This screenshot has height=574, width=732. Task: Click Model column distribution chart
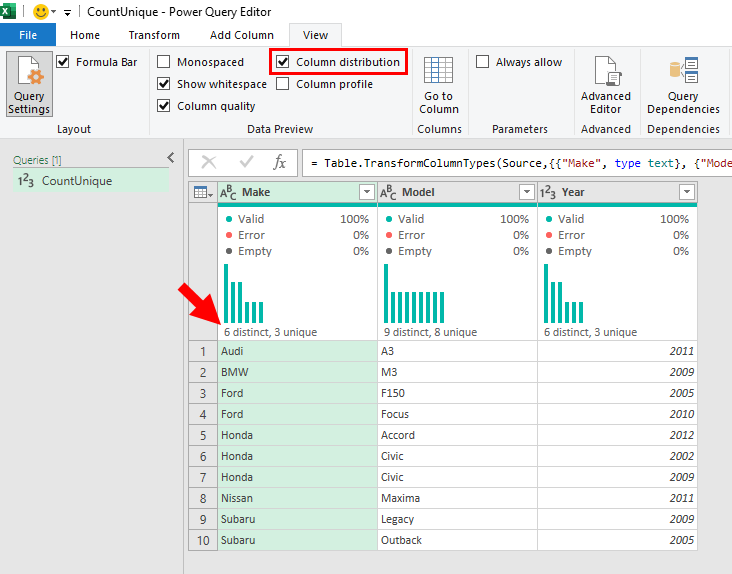click(x=414, y=294)
